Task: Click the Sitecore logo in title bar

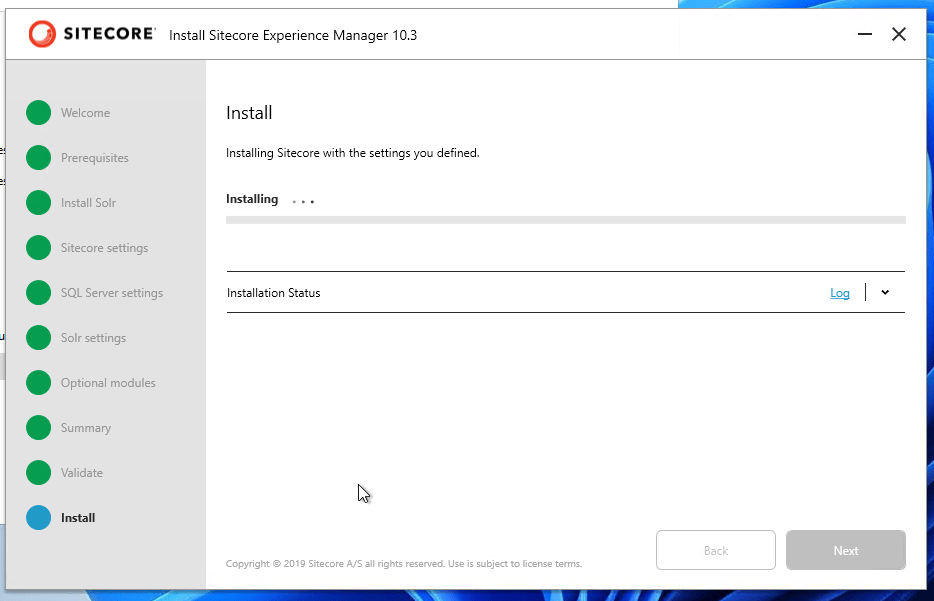Action: click(92, 34)
